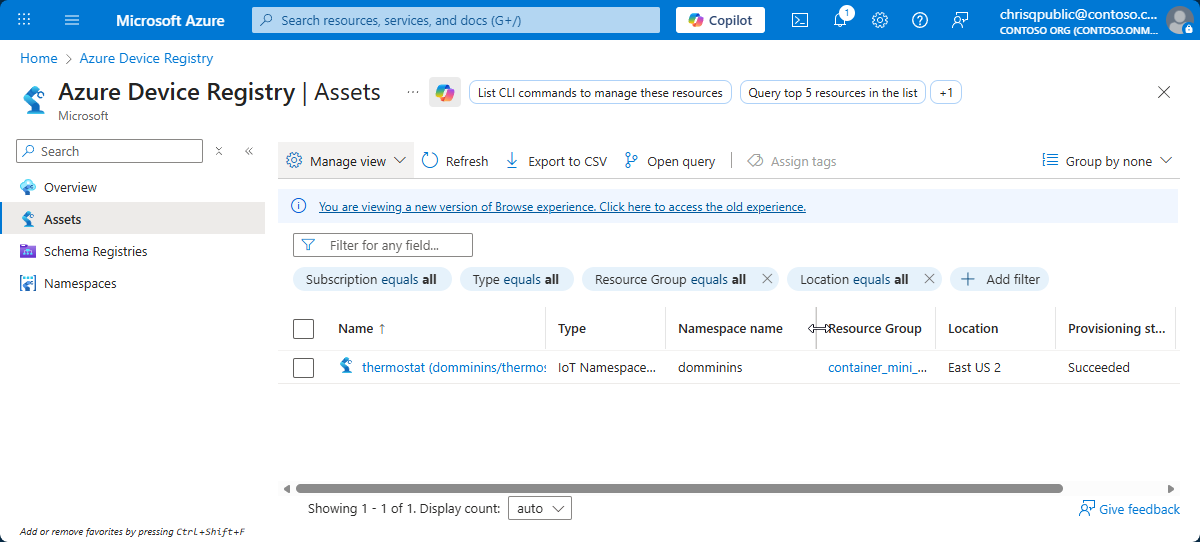Open the Manage view dropdown
The width and height of the screenshot is (1200, 542).
click(x=346, y=161)
